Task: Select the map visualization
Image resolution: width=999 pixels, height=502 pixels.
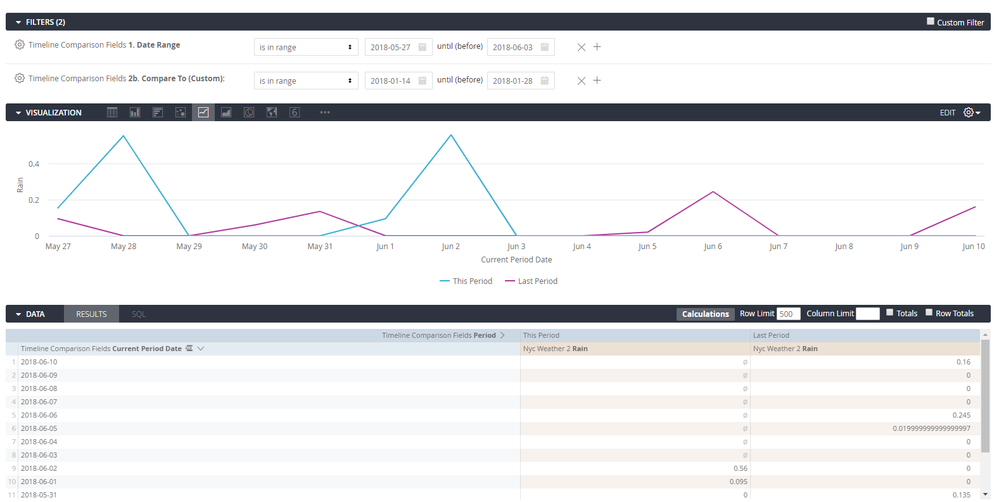Action: [x=272, y=112]
